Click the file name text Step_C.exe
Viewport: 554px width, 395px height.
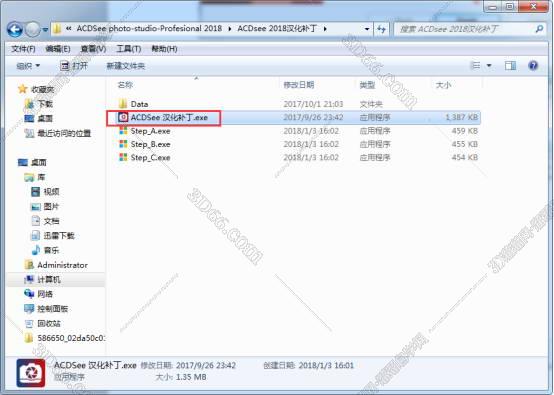click(x=151, y=158)
